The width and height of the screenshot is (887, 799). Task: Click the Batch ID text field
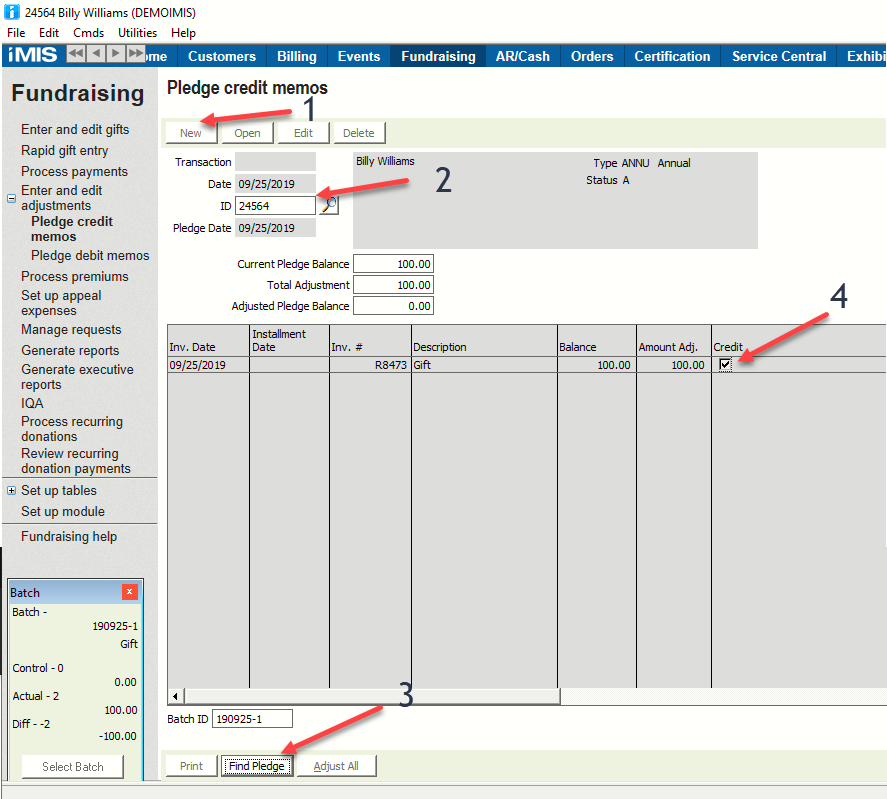[x=252, y=718]
